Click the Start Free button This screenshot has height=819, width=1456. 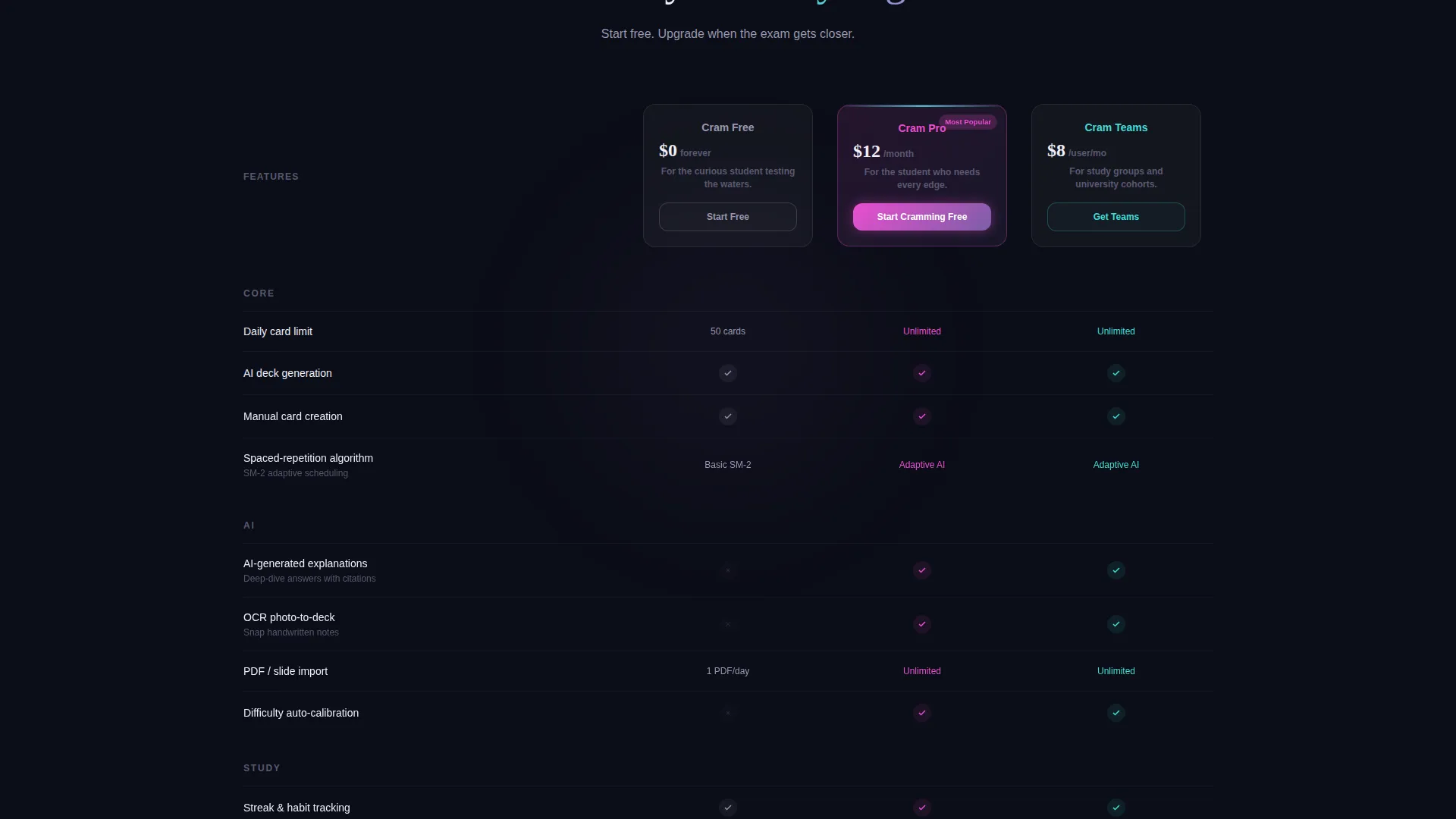(x=727, y=217)
